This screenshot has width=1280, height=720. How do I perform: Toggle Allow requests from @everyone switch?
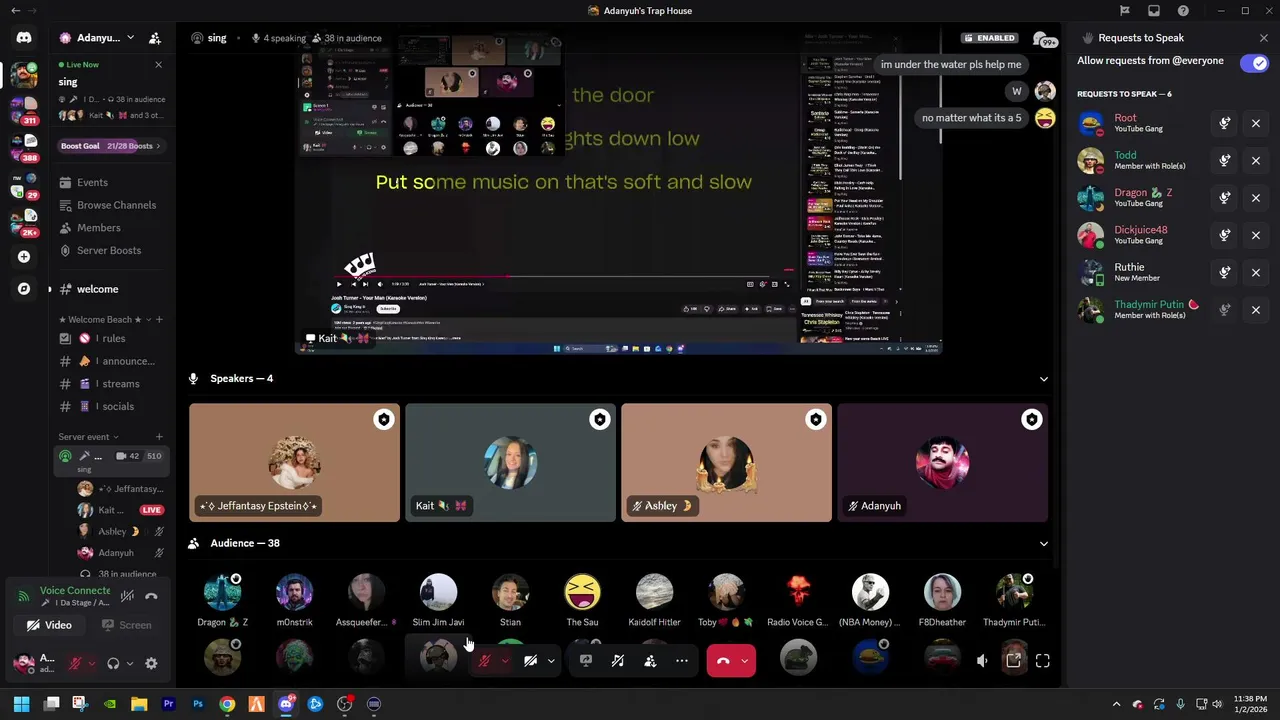coord(1254,63)
